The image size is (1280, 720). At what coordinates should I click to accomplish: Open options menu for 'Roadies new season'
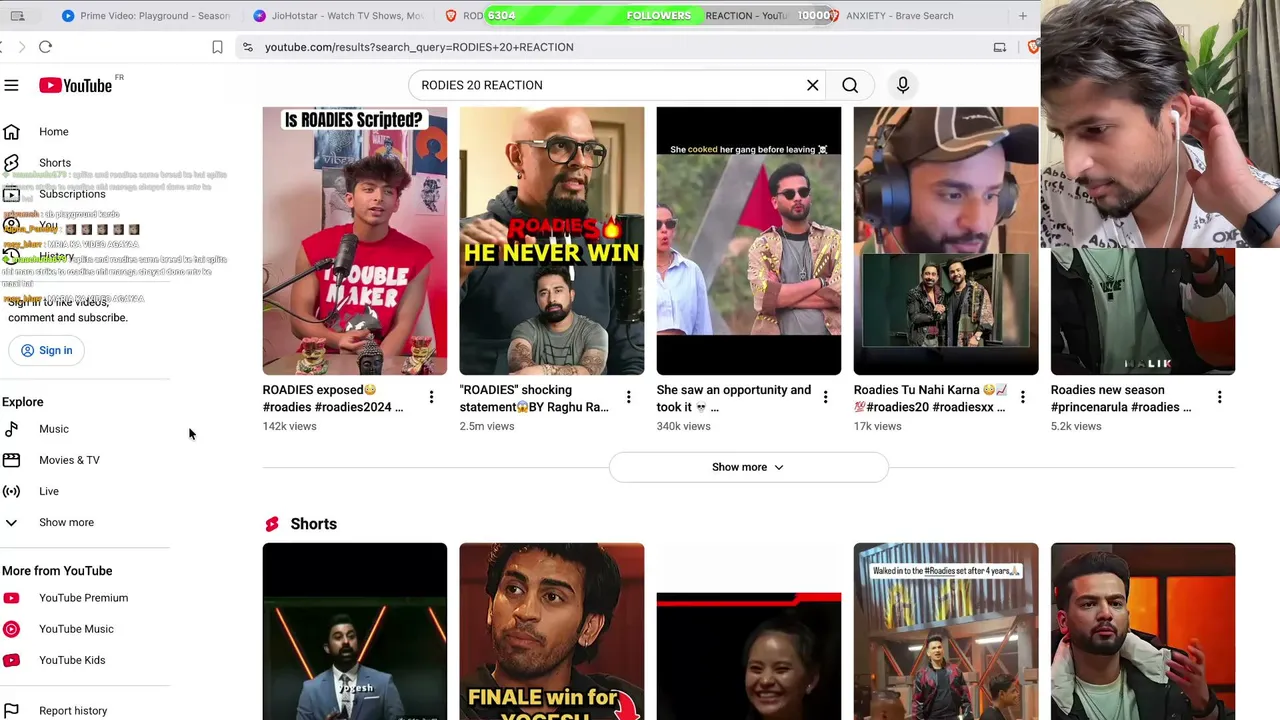click(1219, 397)
